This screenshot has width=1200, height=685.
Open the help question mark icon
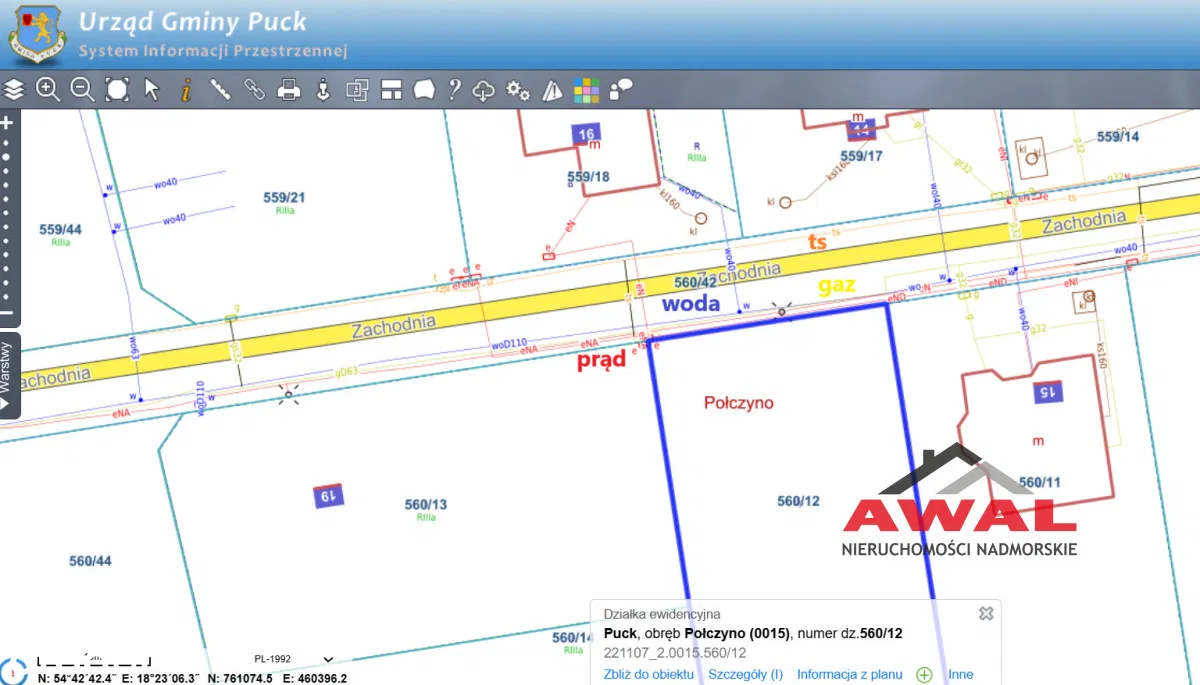tap(454, 90)
